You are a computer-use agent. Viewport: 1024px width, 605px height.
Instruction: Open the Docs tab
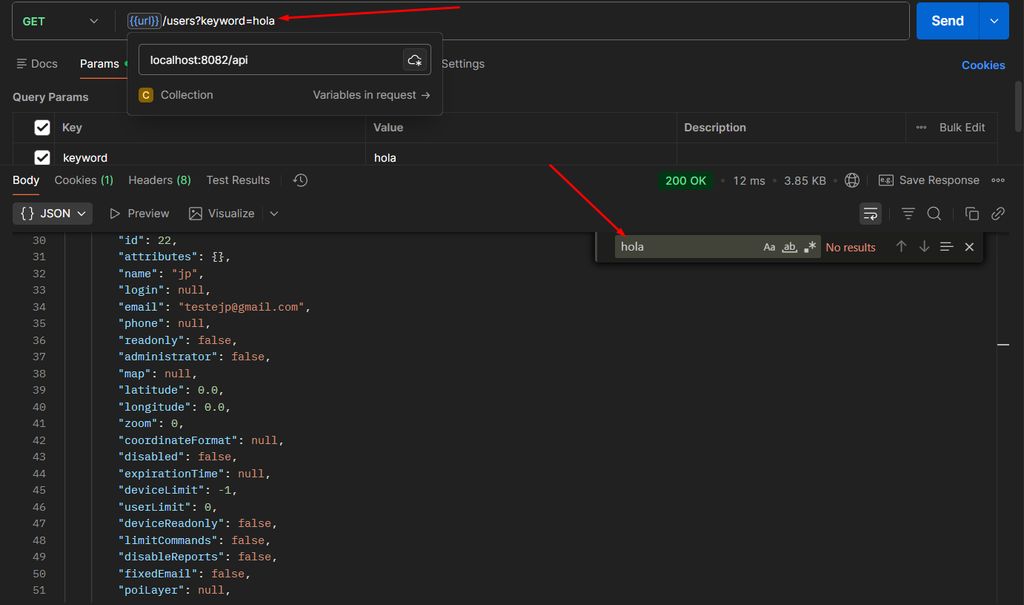[37, 64]
